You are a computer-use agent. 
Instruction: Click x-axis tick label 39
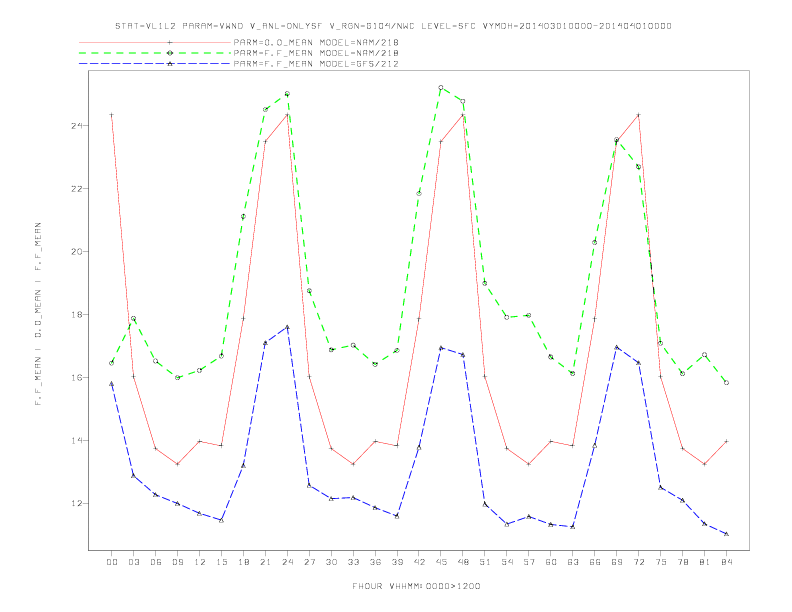coord(397,562)
